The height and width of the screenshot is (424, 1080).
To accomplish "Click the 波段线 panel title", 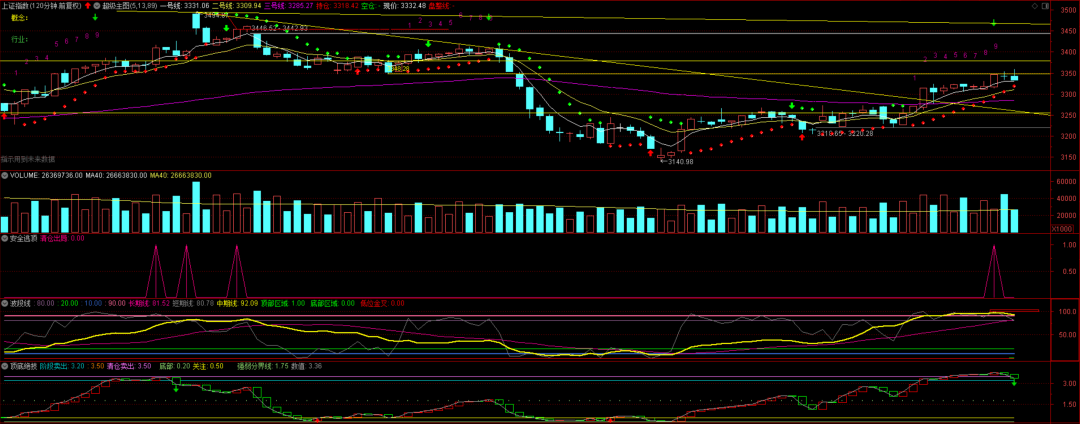I will coord(20,303).
